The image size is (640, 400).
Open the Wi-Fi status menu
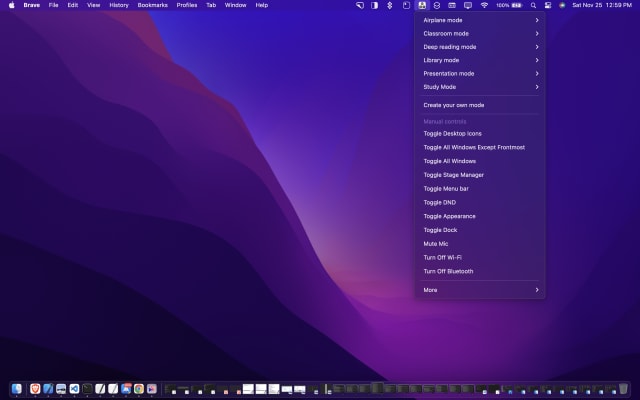(484, 5)
